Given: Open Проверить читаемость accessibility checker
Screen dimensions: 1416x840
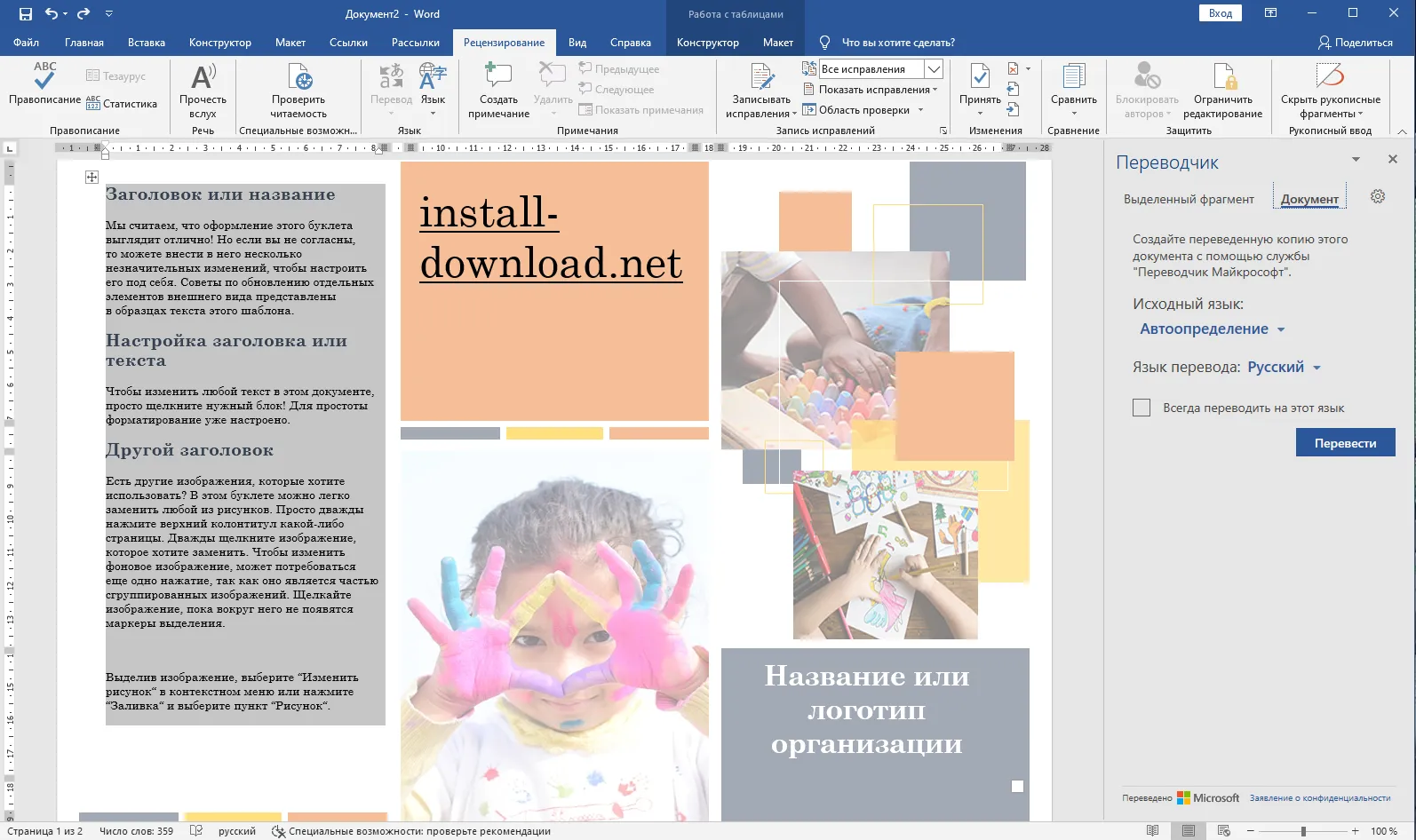Looking at the screenshot, I should 298,78.
